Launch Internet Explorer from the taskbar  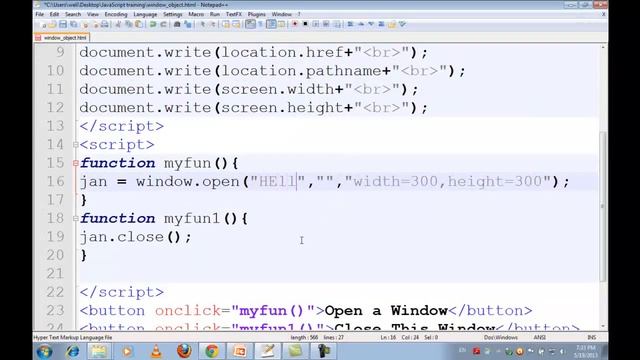click(x=73, y=351)
